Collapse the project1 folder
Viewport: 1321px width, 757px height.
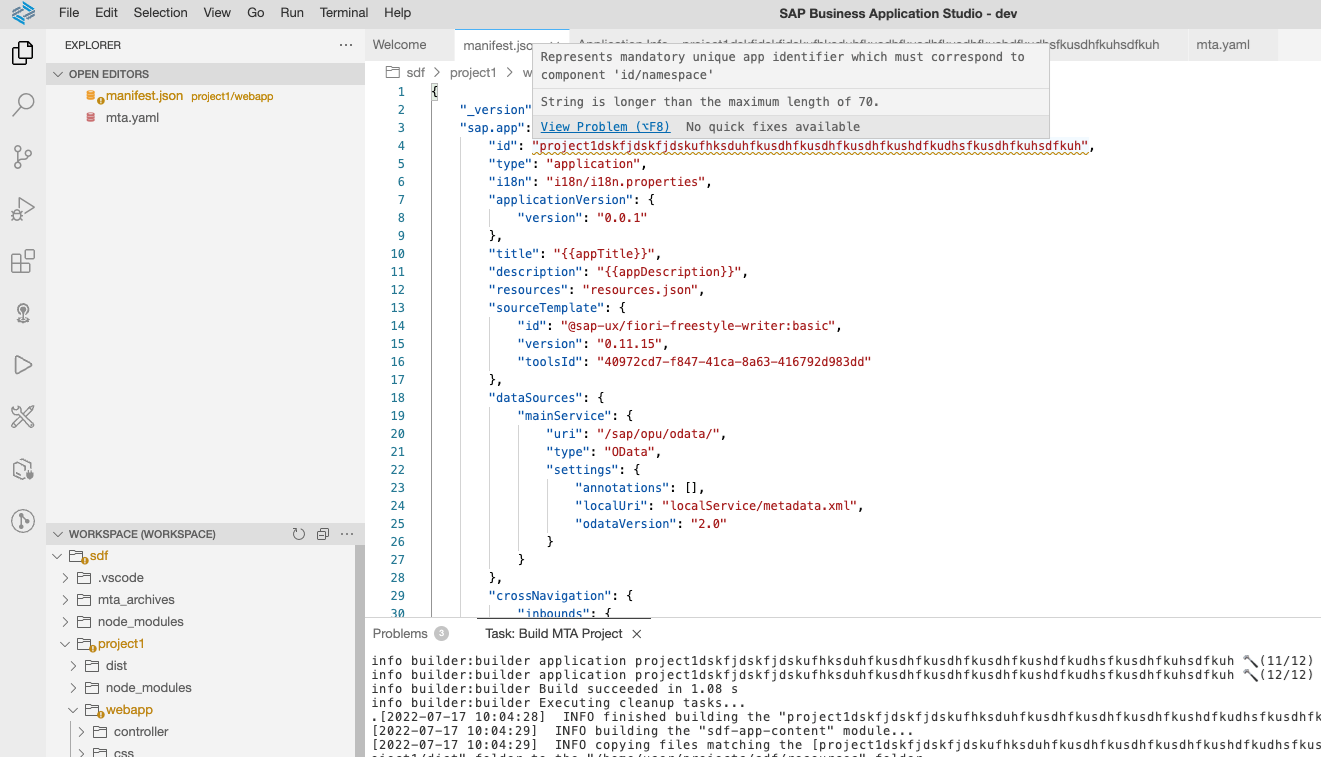pos(66,644)
